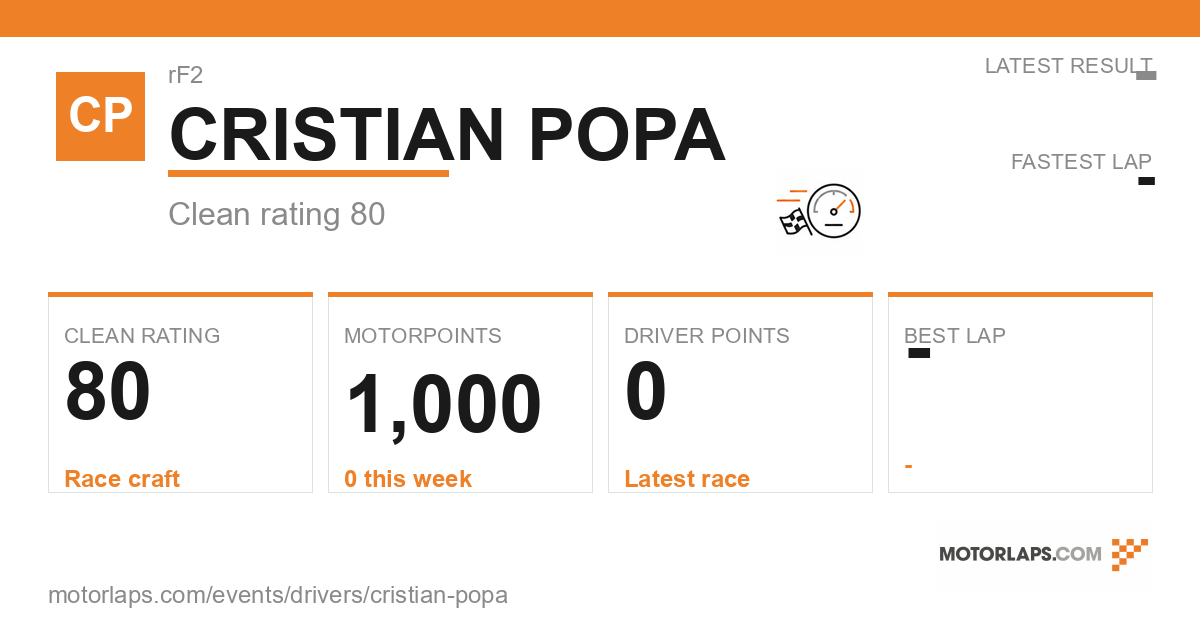Select the Clean Rating card
Viewport: 1200px width, 630px height.
[180, 393]
